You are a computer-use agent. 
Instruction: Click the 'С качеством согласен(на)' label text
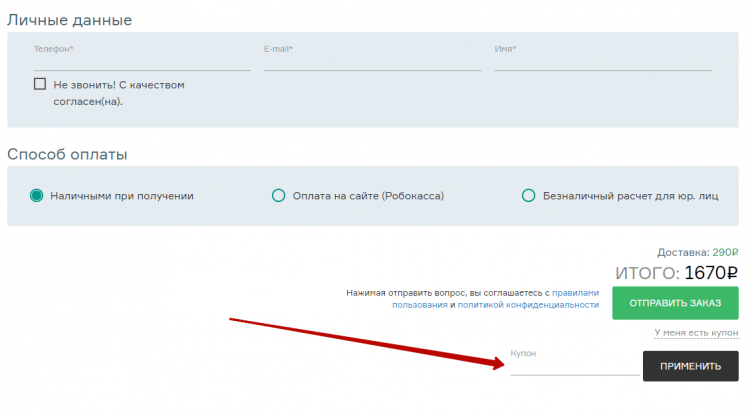tap(119, 93)
